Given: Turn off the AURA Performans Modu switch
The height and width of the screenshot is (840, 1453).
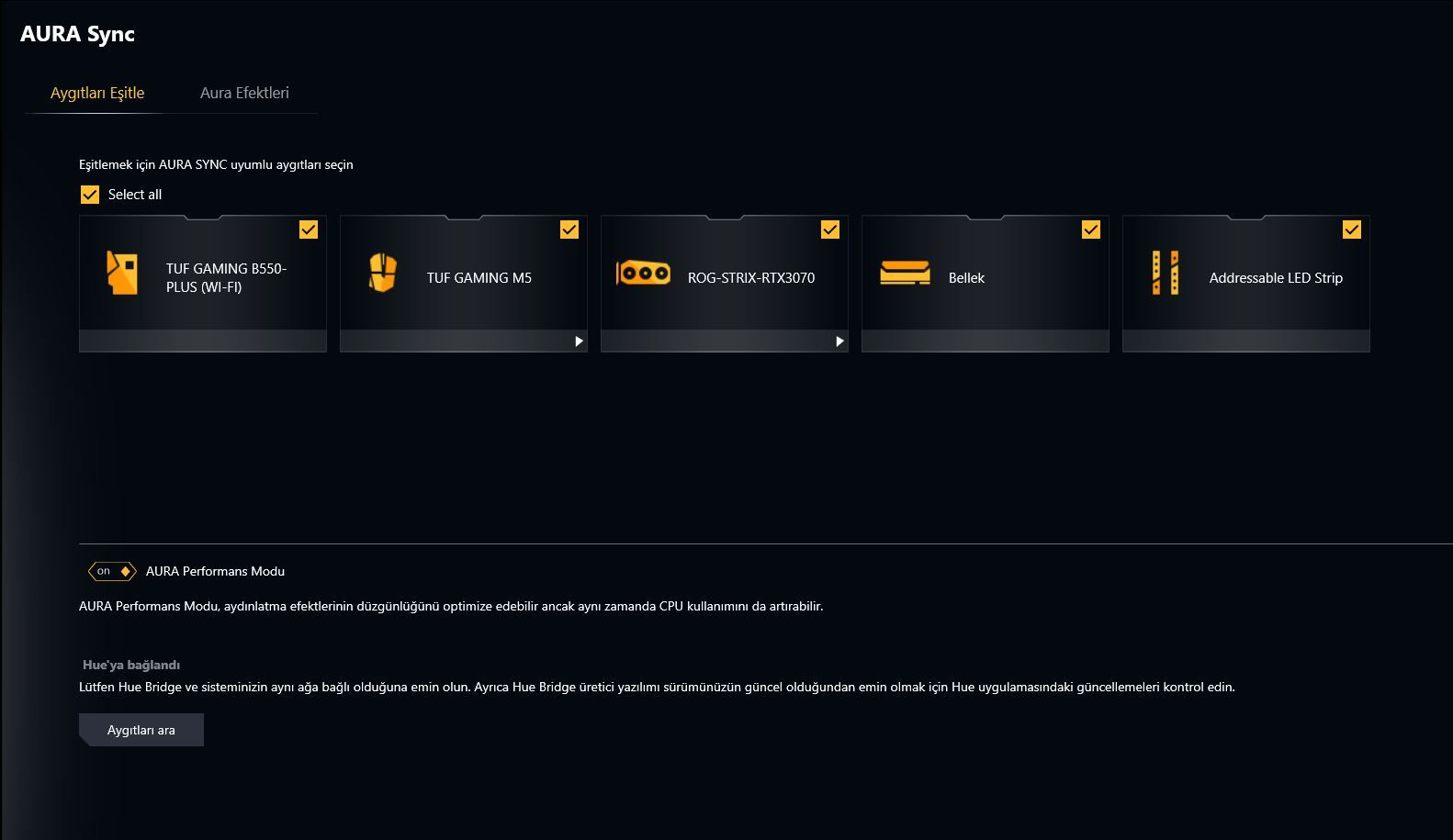Looking at the screenshot, I should tap(112, 571).
